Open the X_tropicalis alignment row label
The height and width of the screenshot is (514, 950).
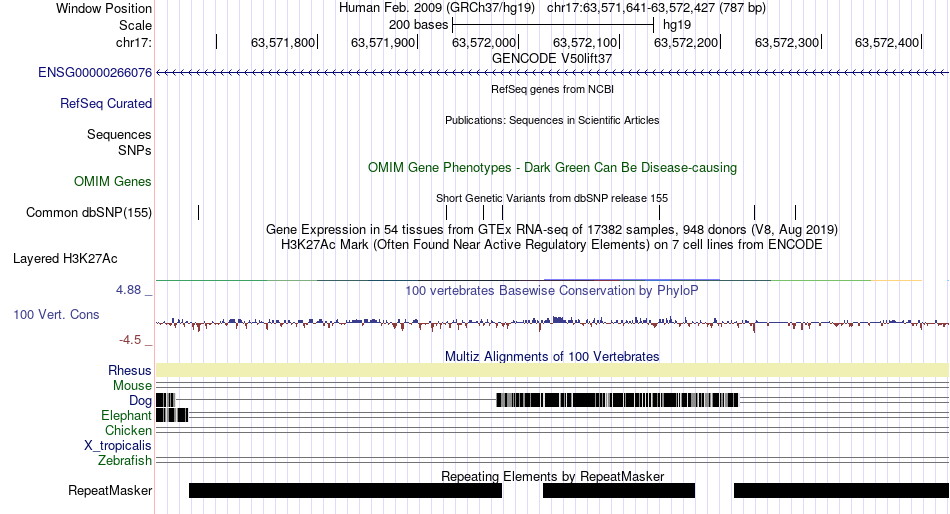click(118, 446)
